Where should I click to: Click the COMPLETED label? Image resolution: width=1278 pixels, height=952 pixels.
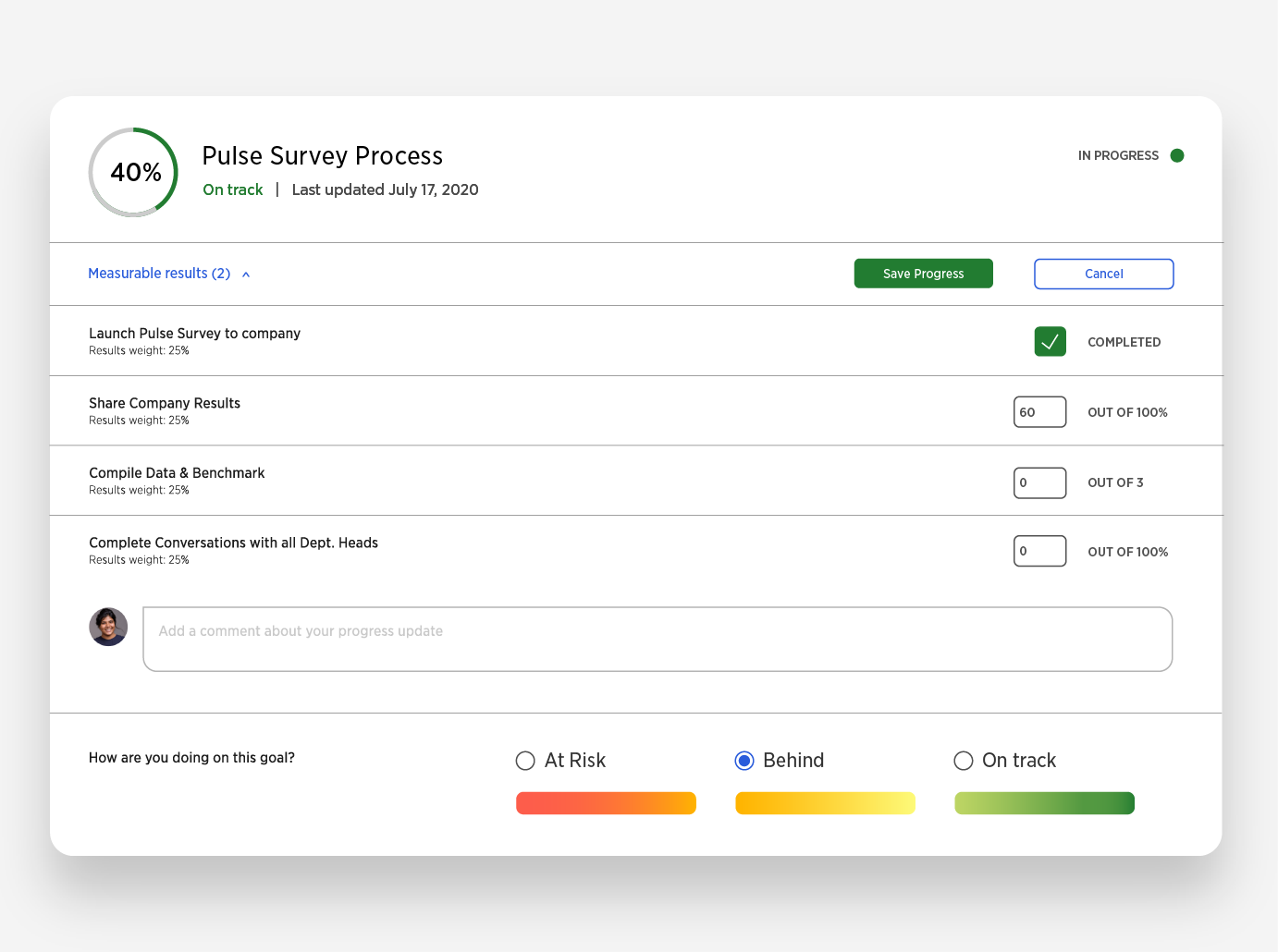coord(1124,342)
